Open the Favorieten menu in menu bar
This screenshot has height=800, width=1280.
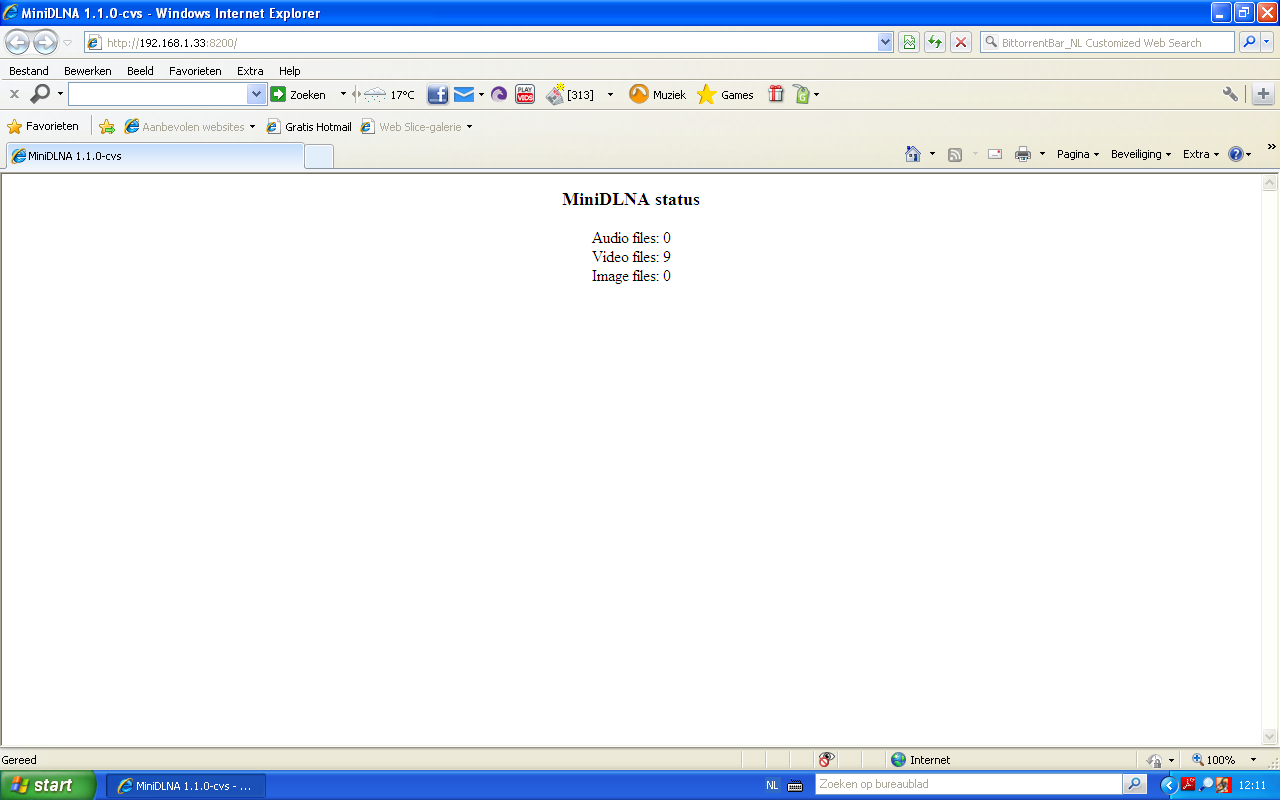tap(195, 71)
